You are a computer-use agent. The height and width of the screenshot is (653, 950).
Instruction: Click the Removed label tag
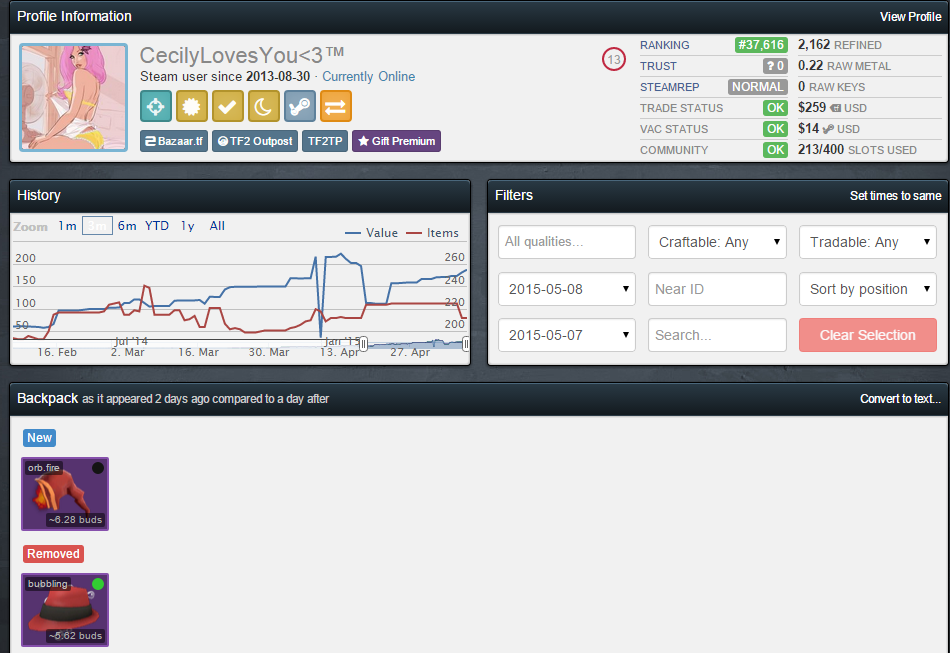click(x=53, y=554)
